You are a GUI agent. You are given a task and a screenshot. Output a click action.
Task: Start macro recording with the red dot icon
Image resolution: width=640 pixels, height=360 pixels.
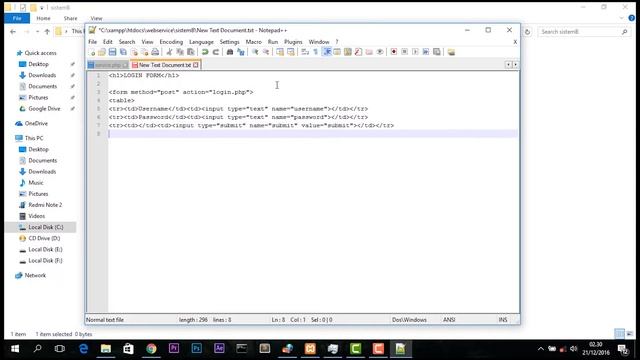click(394, 52)
